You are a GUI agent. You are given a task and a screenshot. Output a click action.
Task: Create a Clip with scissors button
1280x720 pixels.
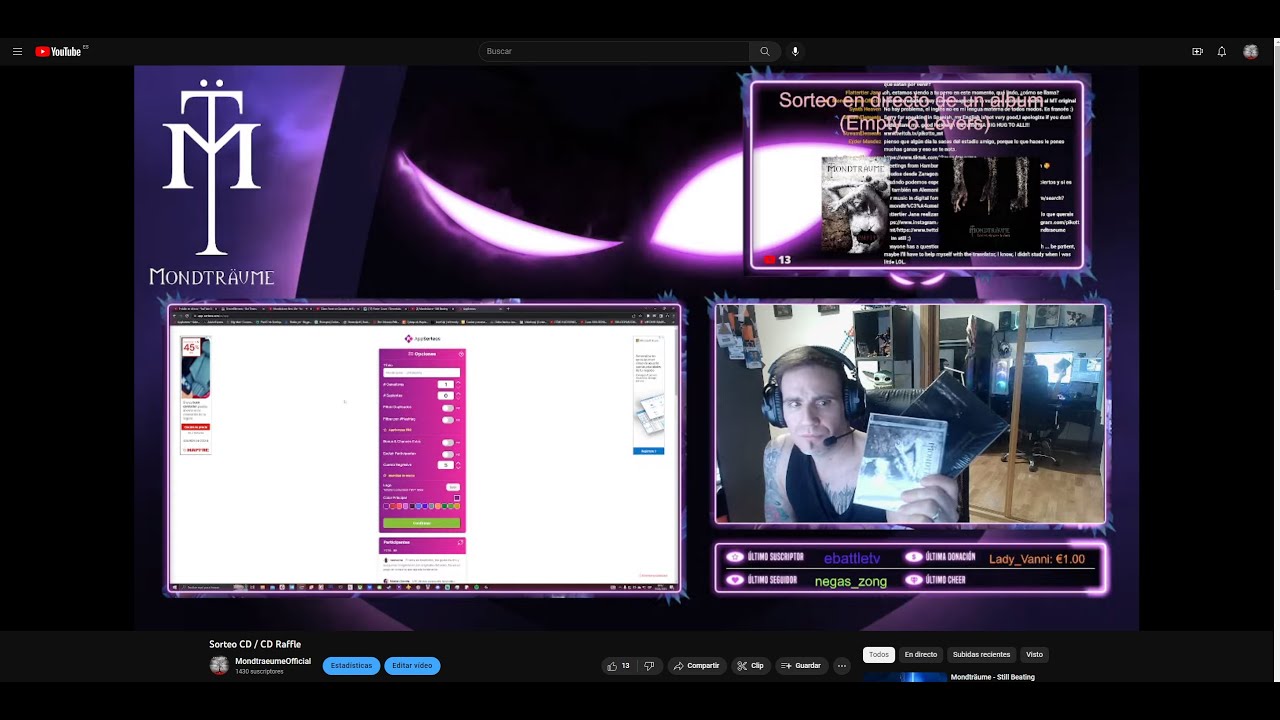coord(750,666)
